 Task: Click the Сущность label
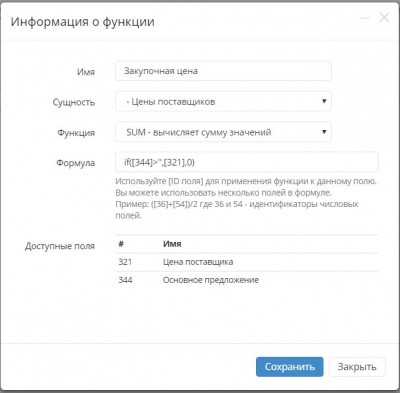[74, 102]
